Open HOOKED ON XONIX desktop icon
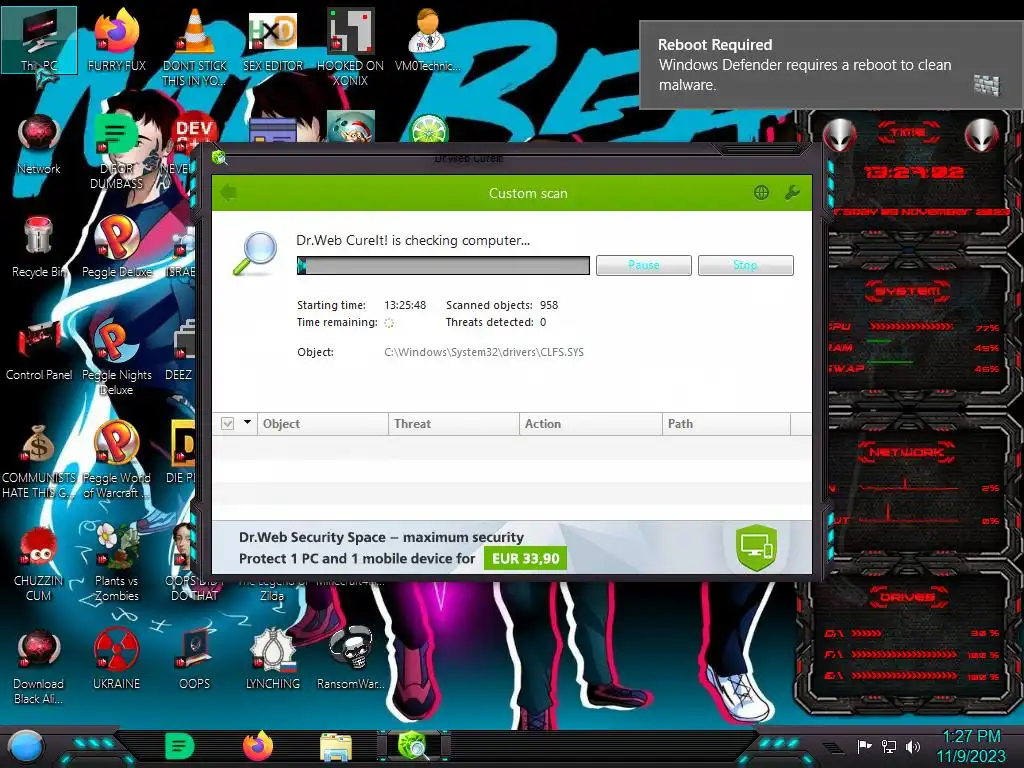The height and width of the screenshot is (768, 1024). pyautogui.click(x=350, y=47)
